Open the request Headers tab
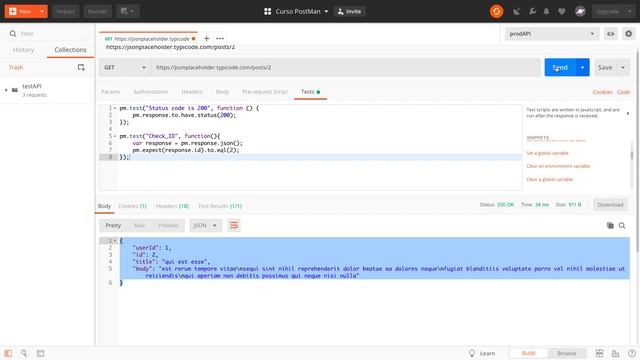This screenshot has width=640, height=360. pos(192,92)
